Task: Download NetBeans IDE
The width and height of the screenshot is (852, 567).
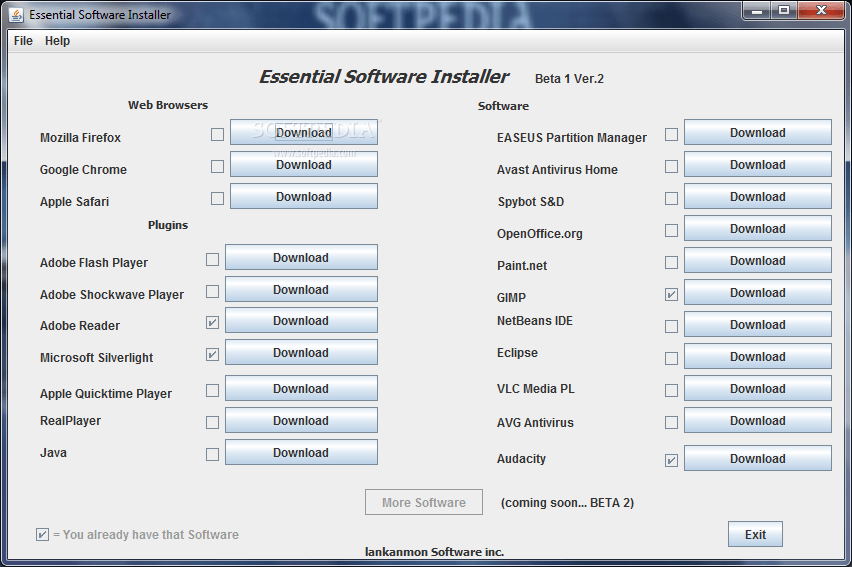Action: [x=757, y=325]
